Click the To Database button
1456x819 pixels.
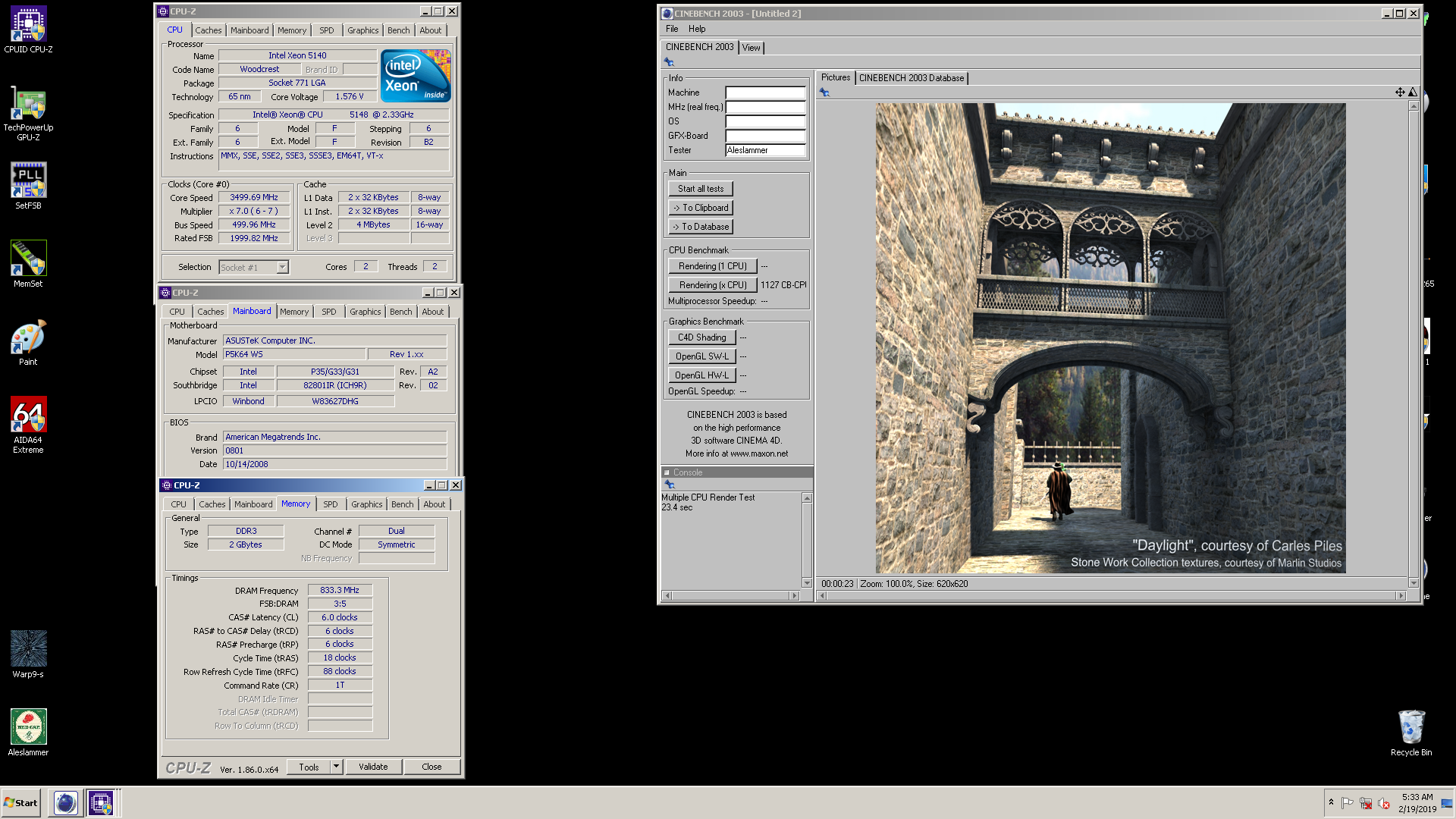(701, 227)
